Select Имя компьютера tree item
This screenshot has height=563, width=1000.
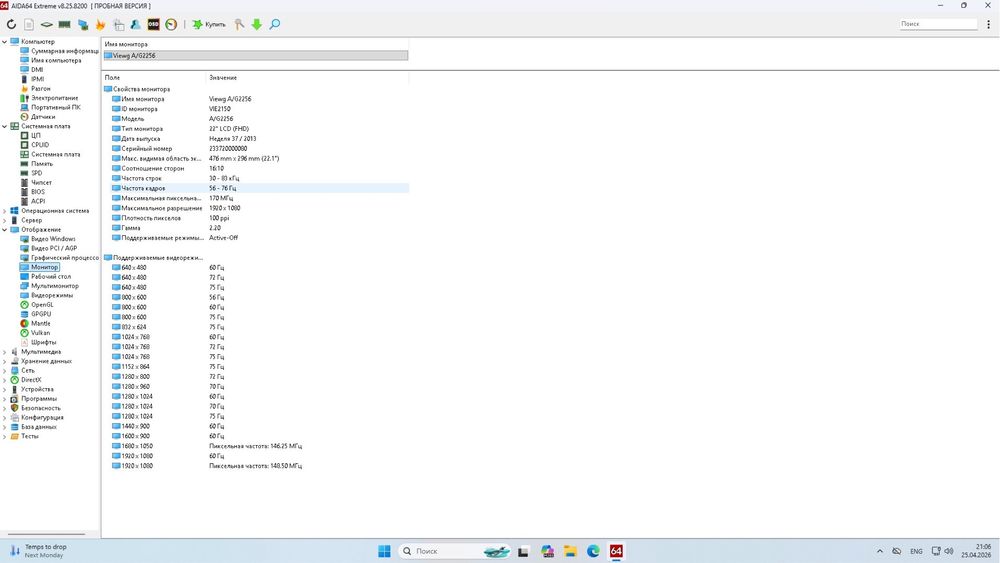[51, 60]
